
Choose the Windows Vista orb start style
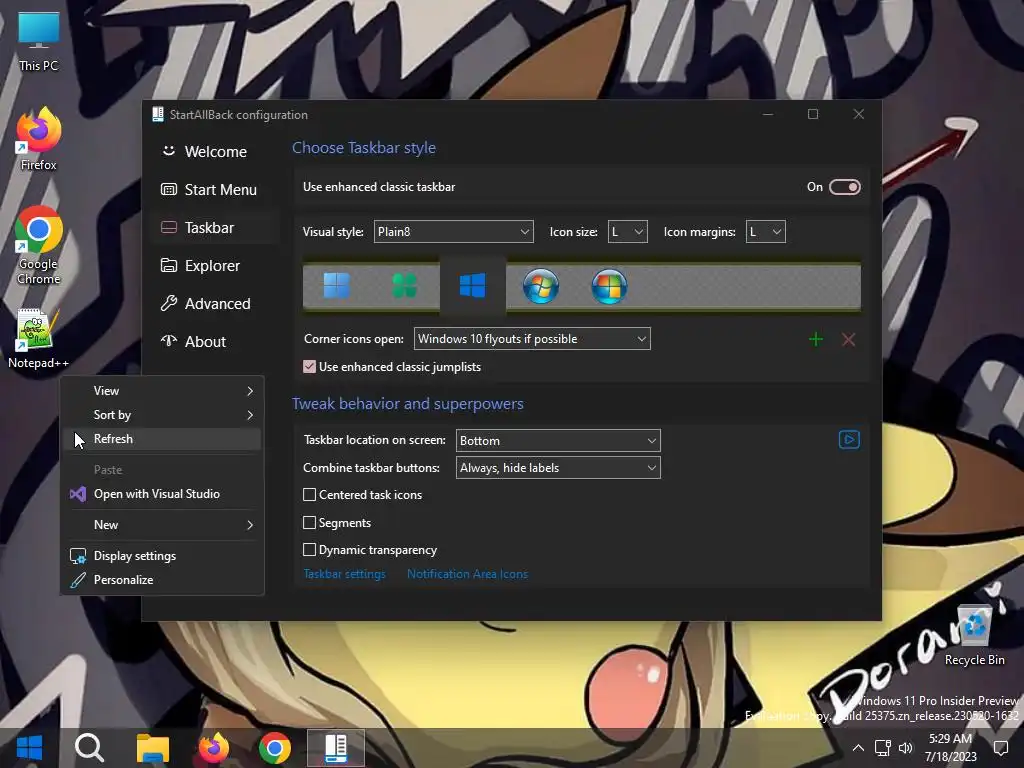pyautogui.click(x=609, y=286)
